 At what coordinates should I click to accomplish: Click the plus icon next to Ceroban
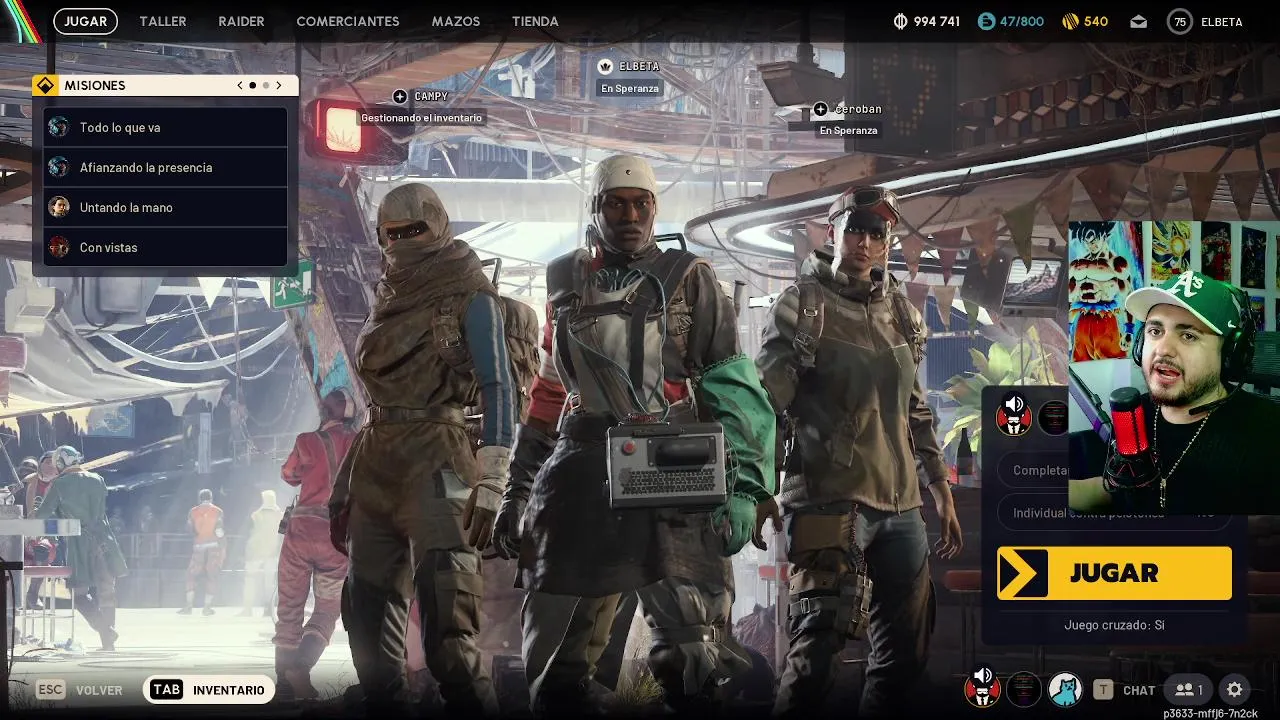(x=820, y=109)
